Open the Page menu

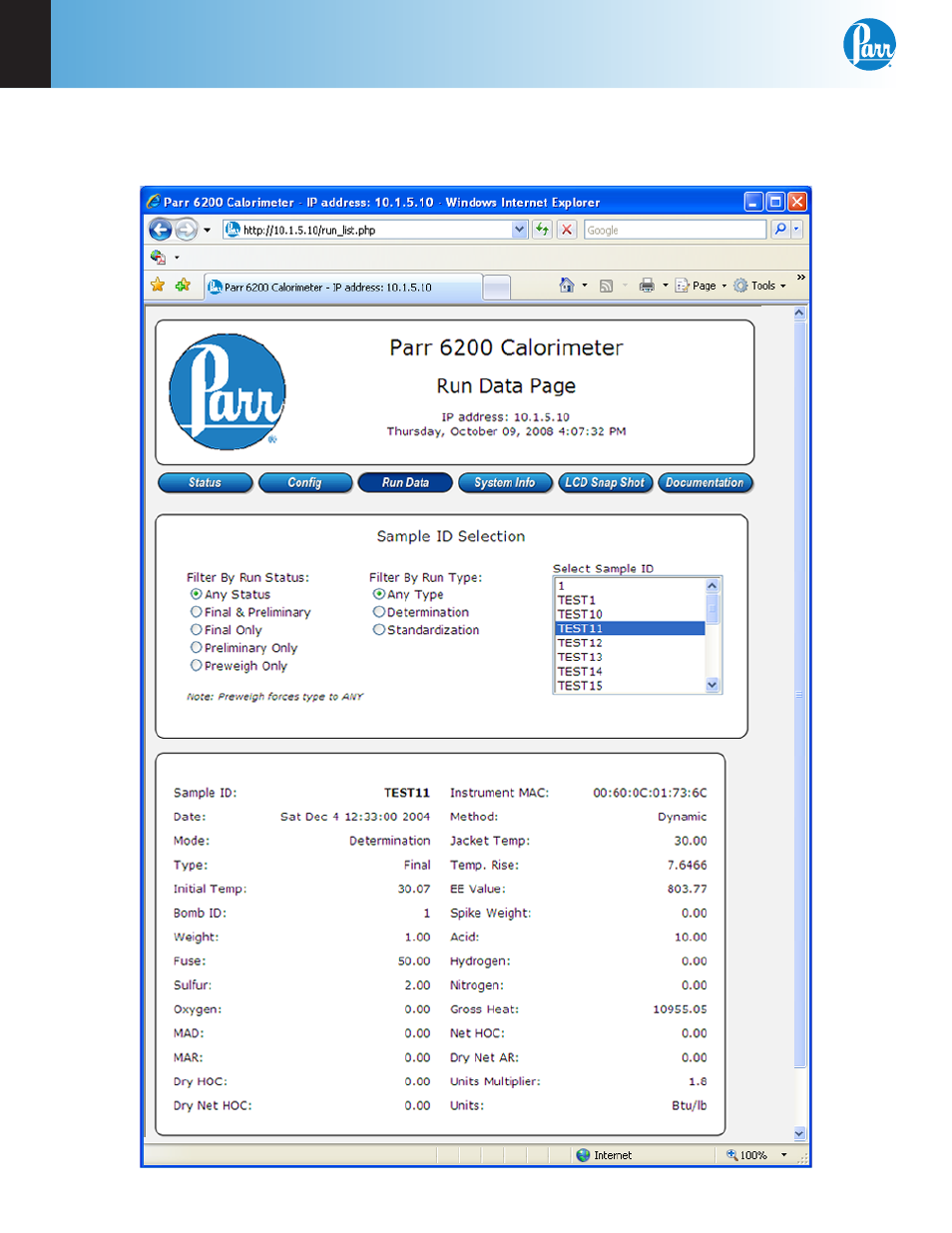(701, 286)
